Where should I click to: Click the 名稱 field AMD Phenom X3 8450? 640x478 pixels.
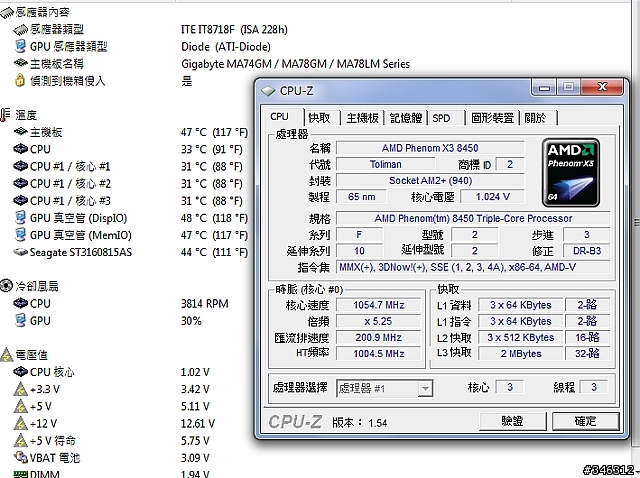tap(430, 148)
